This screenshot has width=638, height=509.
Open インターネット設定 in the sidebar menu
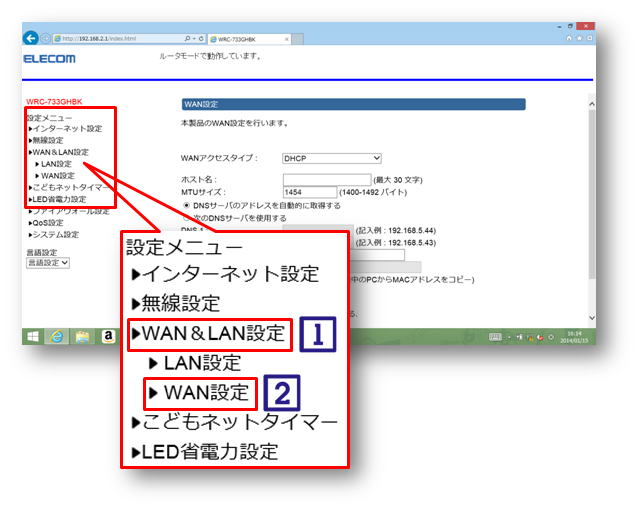pyautogui.click(x=66, y=129)
